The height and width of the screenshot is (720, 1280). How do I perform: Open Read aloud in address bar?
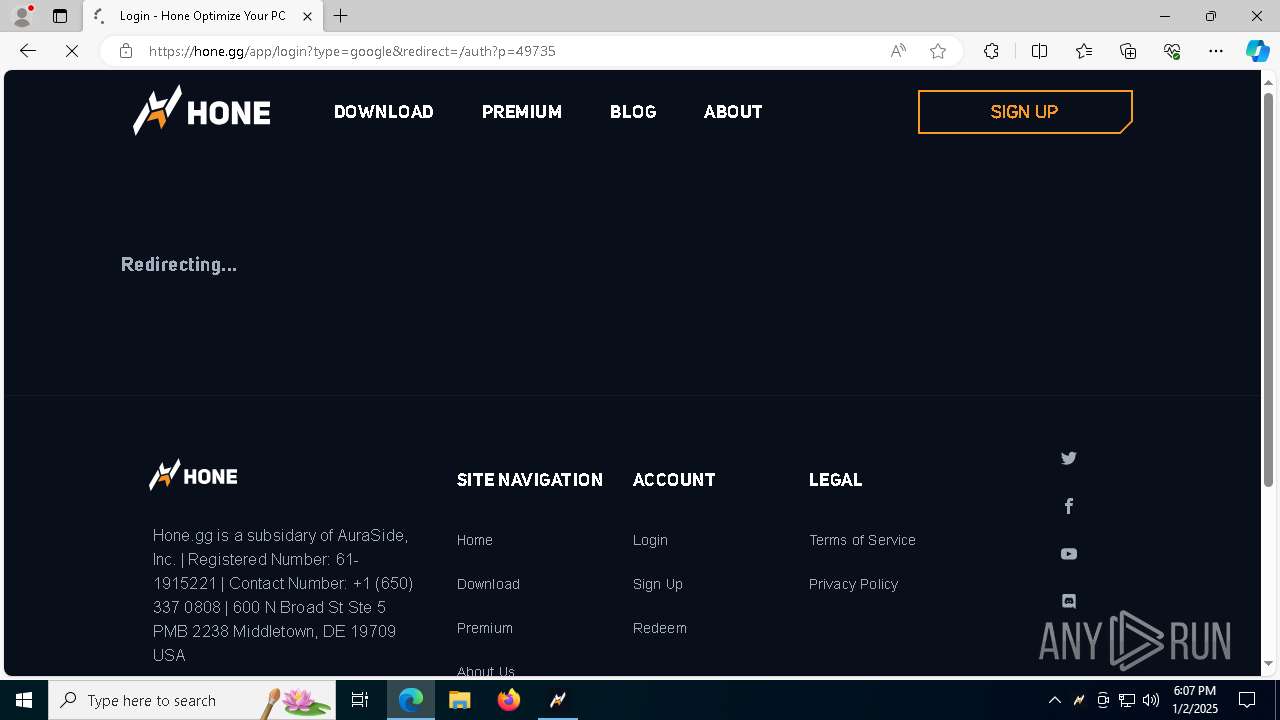pos(898,51)
